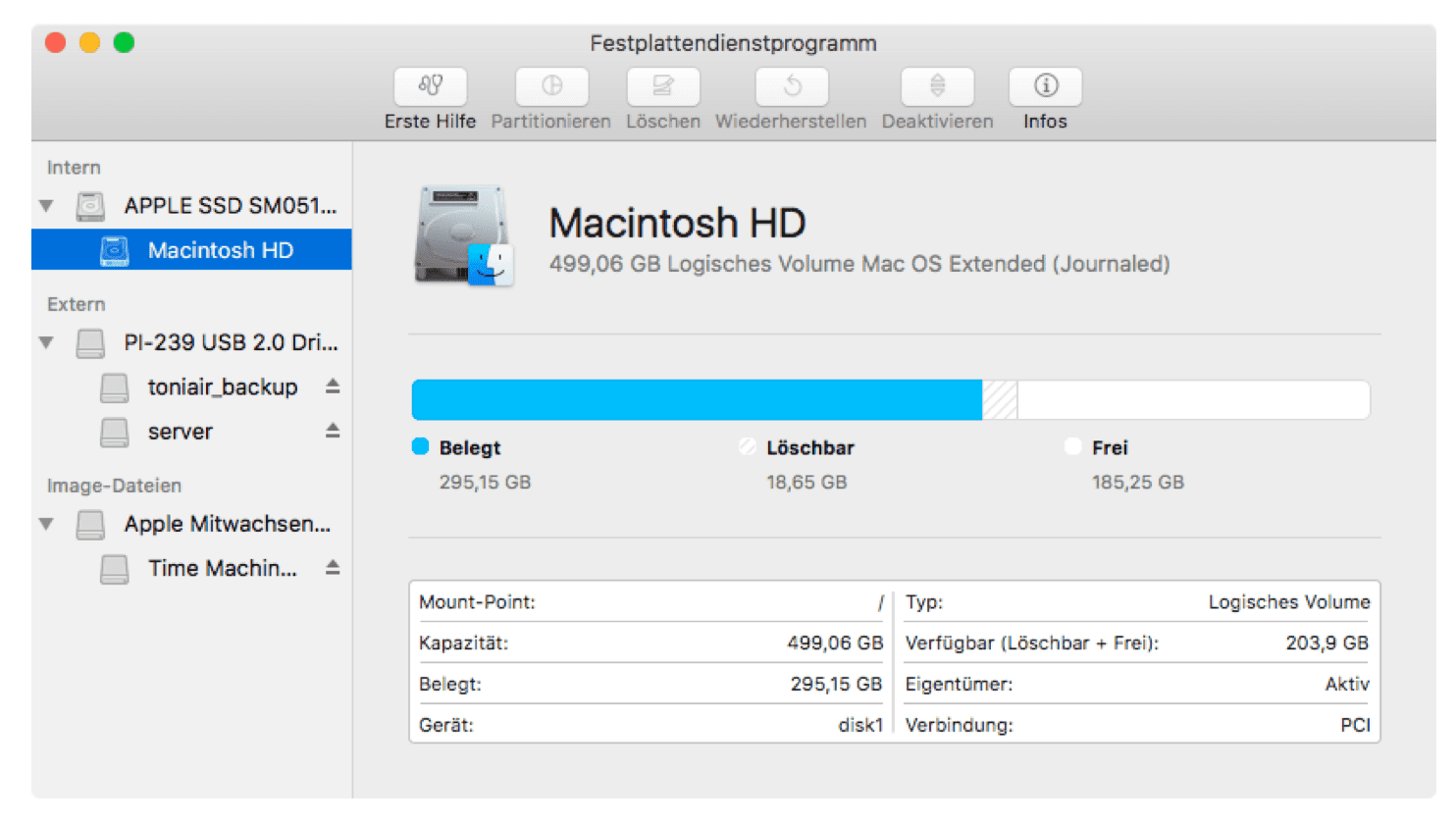
Task: Select the Time Machine volume row
Action: (191, 568)
